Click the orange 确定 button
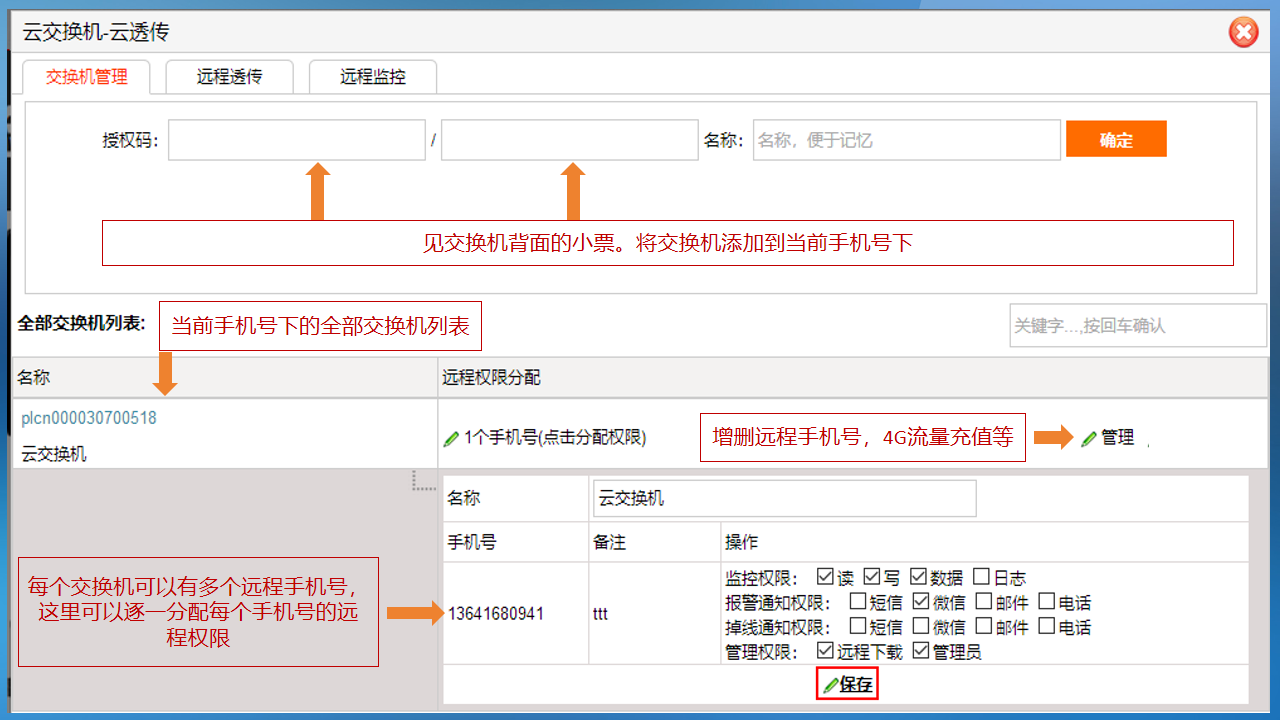 1116,140
